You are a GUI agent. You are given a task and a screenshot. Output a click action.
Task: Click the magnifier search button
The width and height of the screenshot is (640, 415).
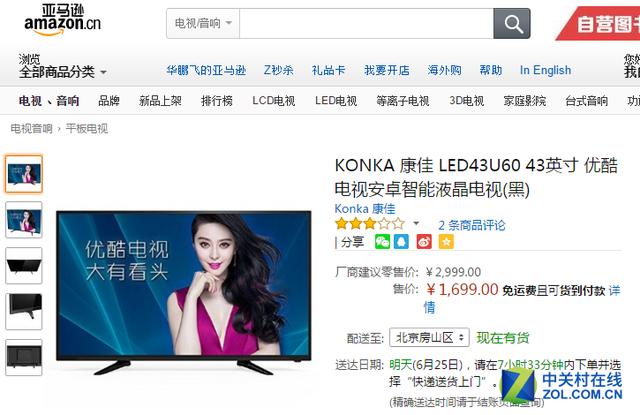(512, 24)
